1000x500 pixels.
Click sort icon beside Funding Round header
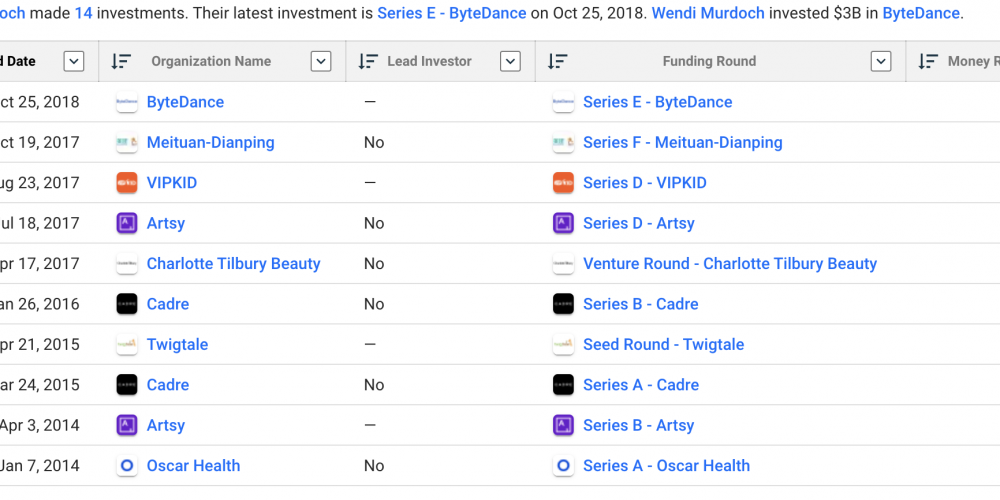557,61
